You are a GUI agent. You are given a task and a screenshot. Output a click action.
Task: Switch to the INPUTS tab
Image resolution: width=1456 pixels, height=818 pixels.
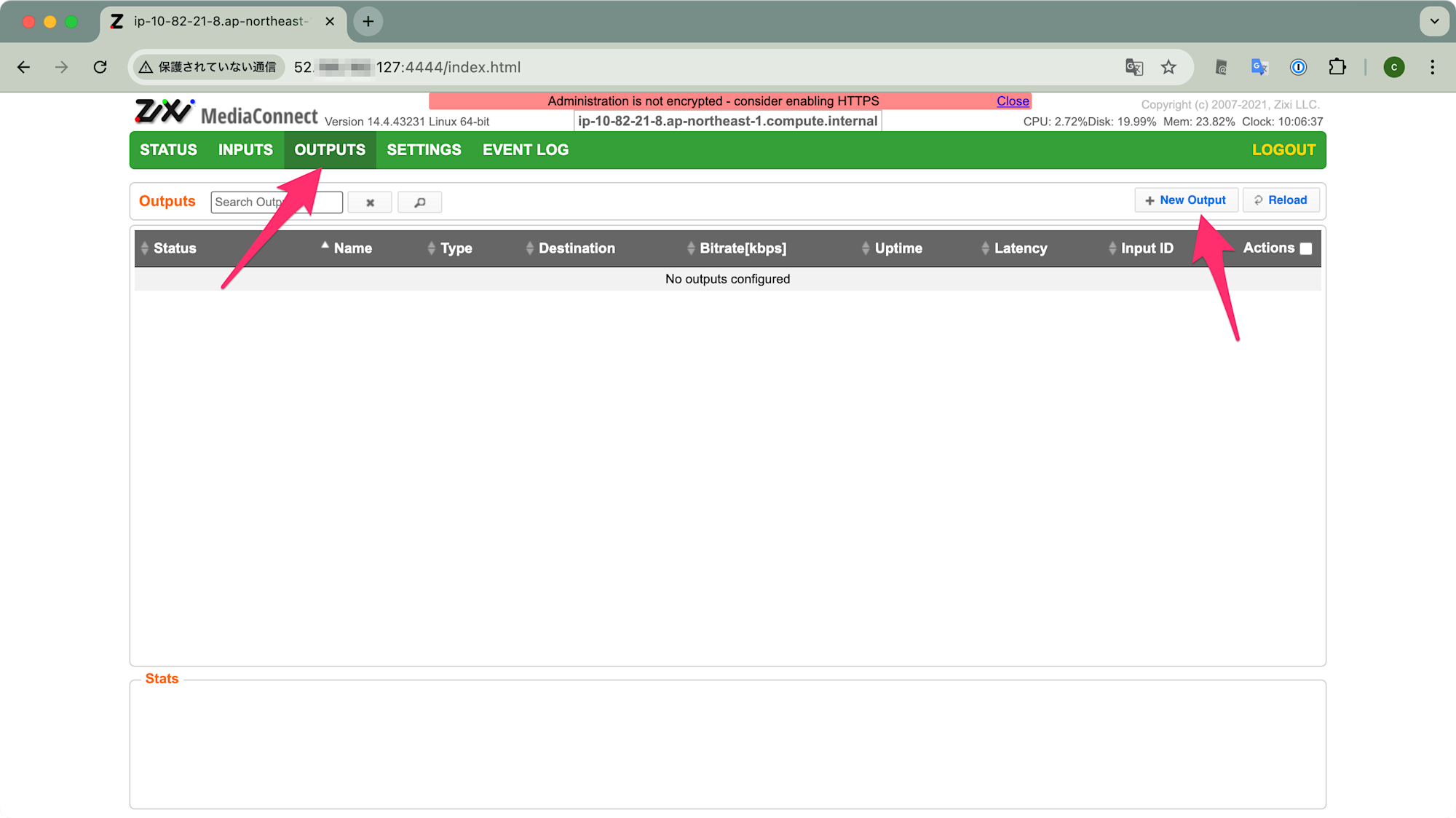(245, 150)
